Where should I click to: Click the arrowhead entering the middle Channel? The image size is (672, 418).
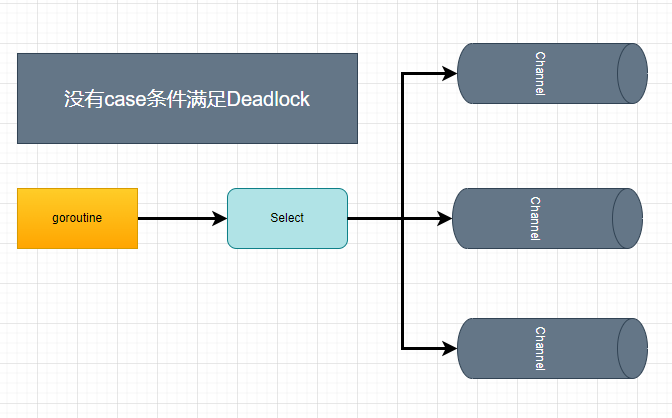(445, 218)
